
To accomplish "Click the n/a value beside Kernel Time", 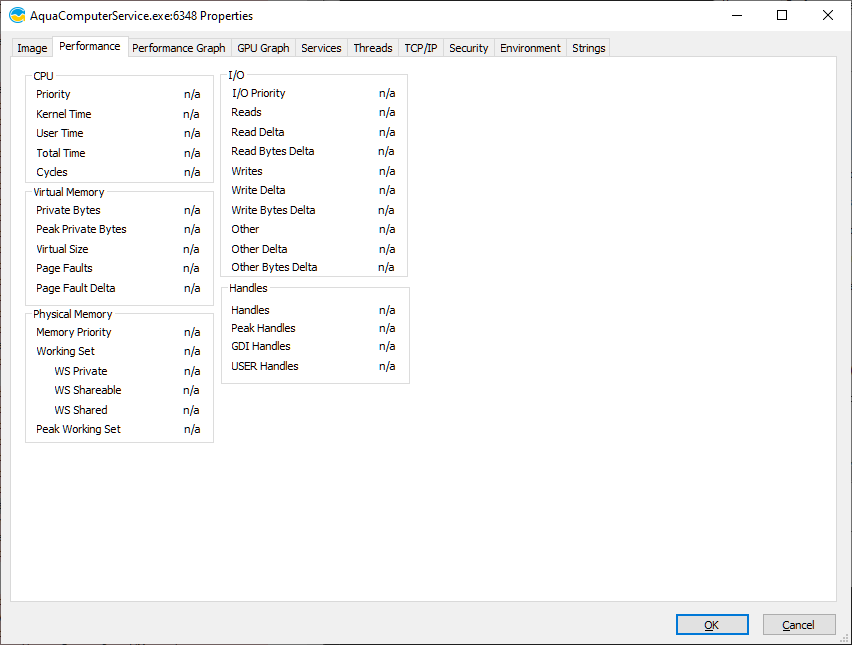I will (x=191, y=114).
